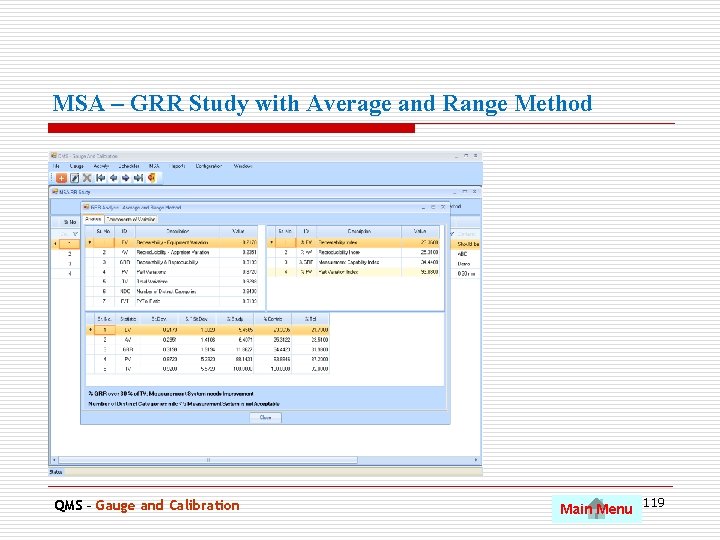This screenshot has height=540, width=720.
Task: Switch to the Components of Variation tab
Action: pos(131,219)
